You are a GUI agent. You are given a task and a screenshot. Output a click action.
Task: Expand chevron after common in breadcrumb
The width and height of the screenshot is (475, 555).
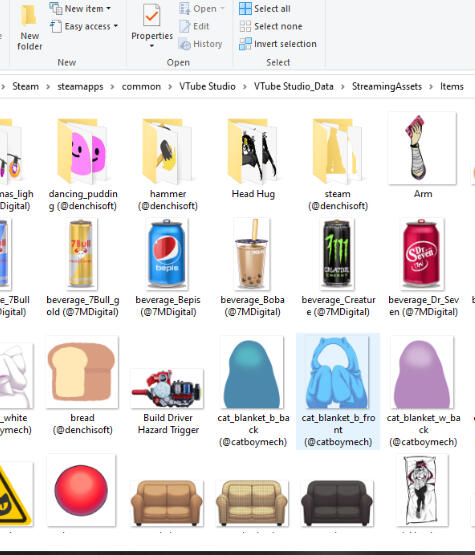pyautogui.click(x=170, y=87)
